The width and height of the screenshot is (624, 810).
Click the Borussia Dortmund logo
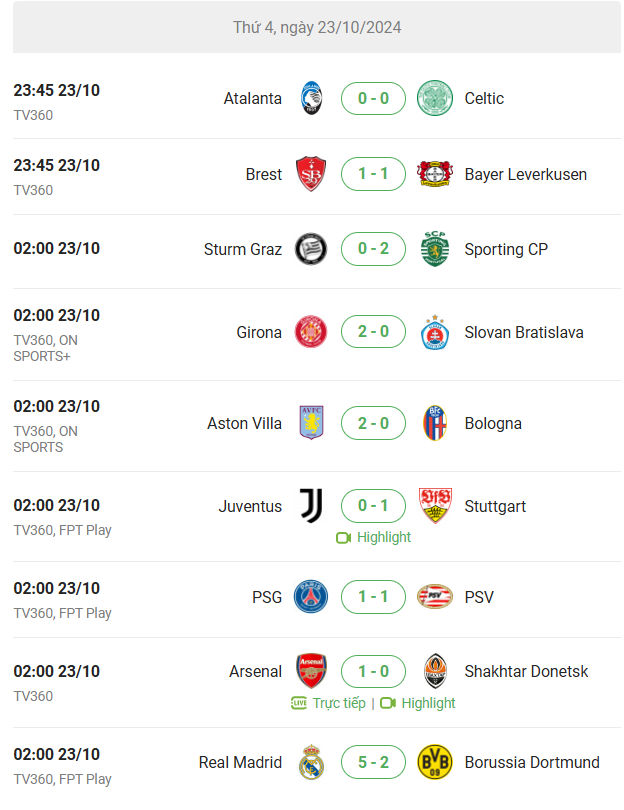(x=434, y=762)
